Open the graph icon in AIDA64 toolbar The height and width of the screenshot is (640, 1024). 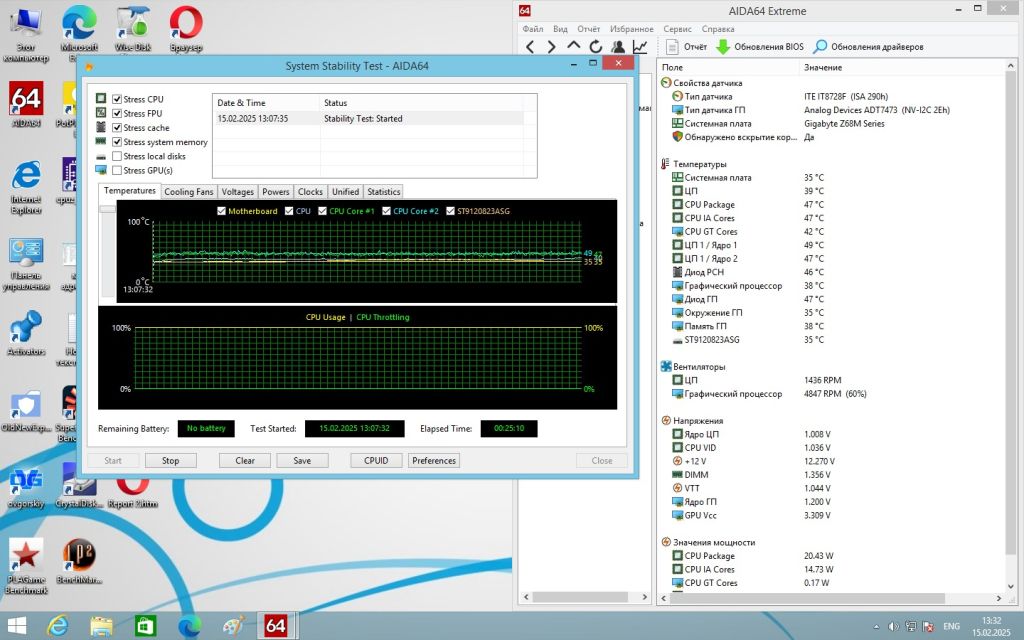[640, 47]
